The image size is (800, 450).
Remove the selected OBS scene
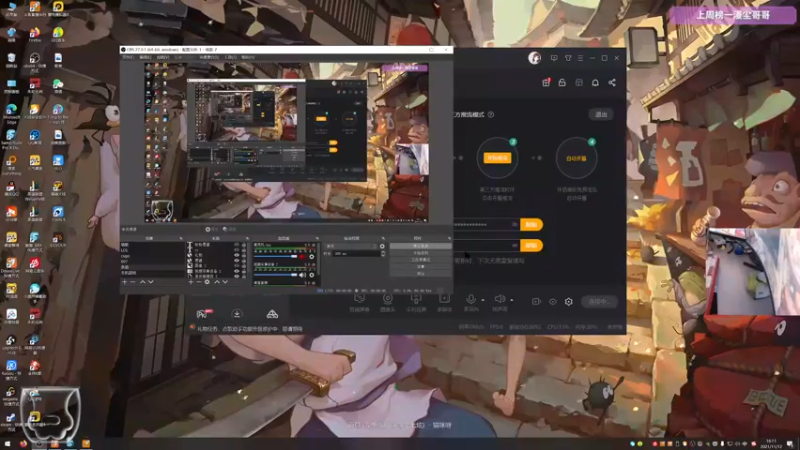[133, 282]
